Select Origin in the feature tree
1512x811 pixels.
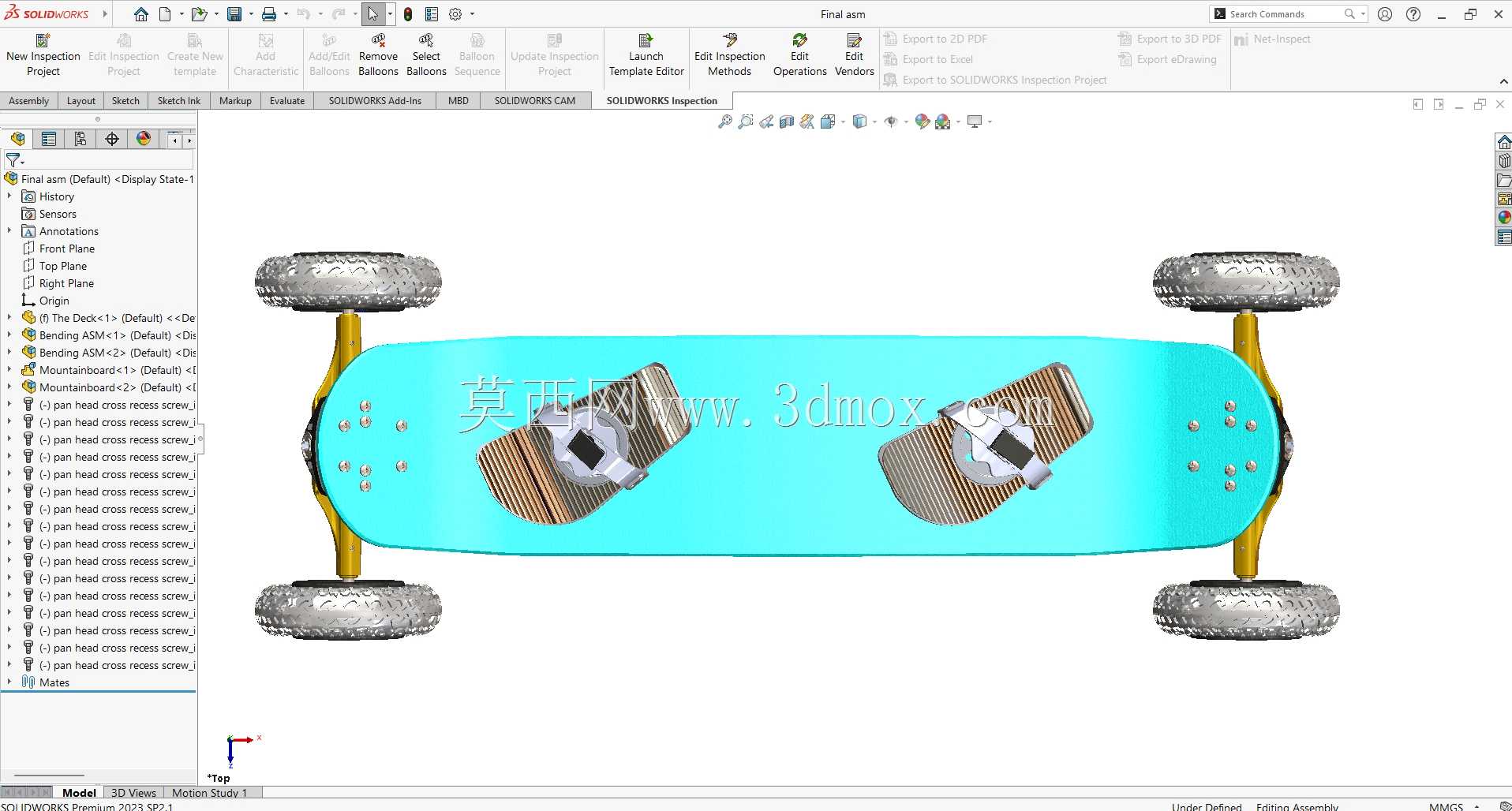(54, 301)
